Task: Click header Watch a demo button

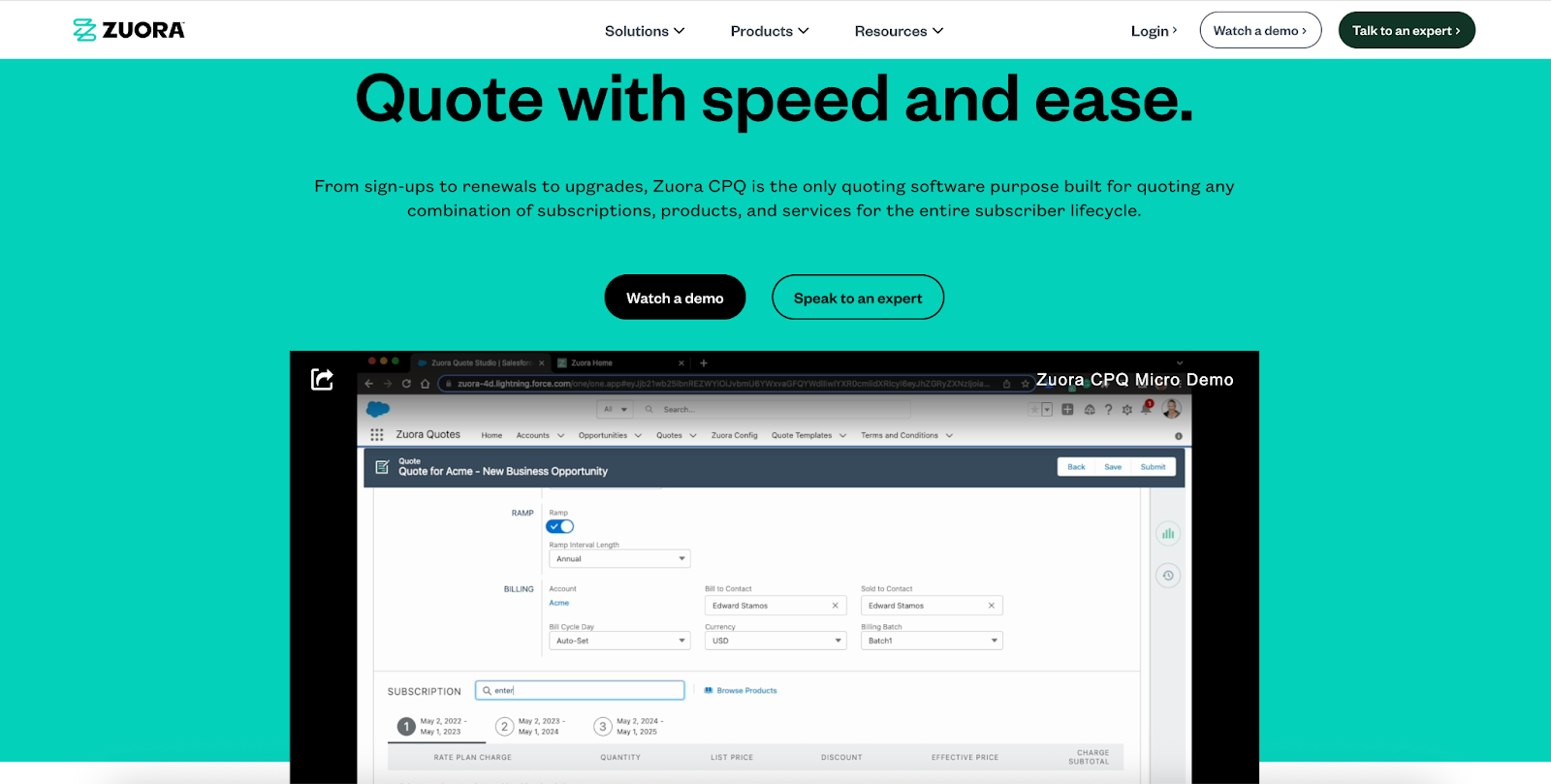Action: 1260,30
